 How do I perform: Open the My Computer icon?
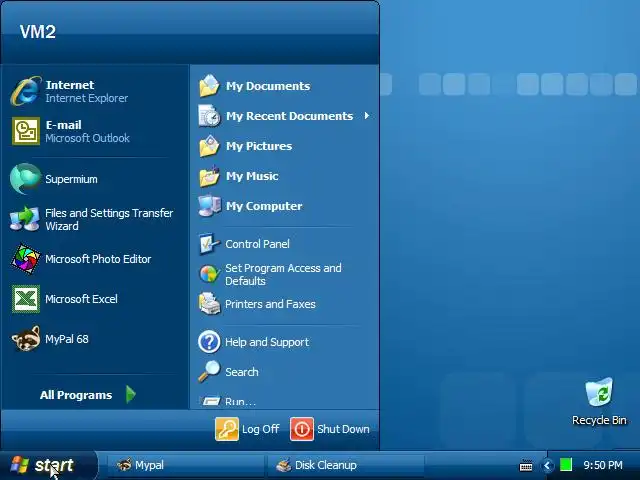click(x=209, y=206)
